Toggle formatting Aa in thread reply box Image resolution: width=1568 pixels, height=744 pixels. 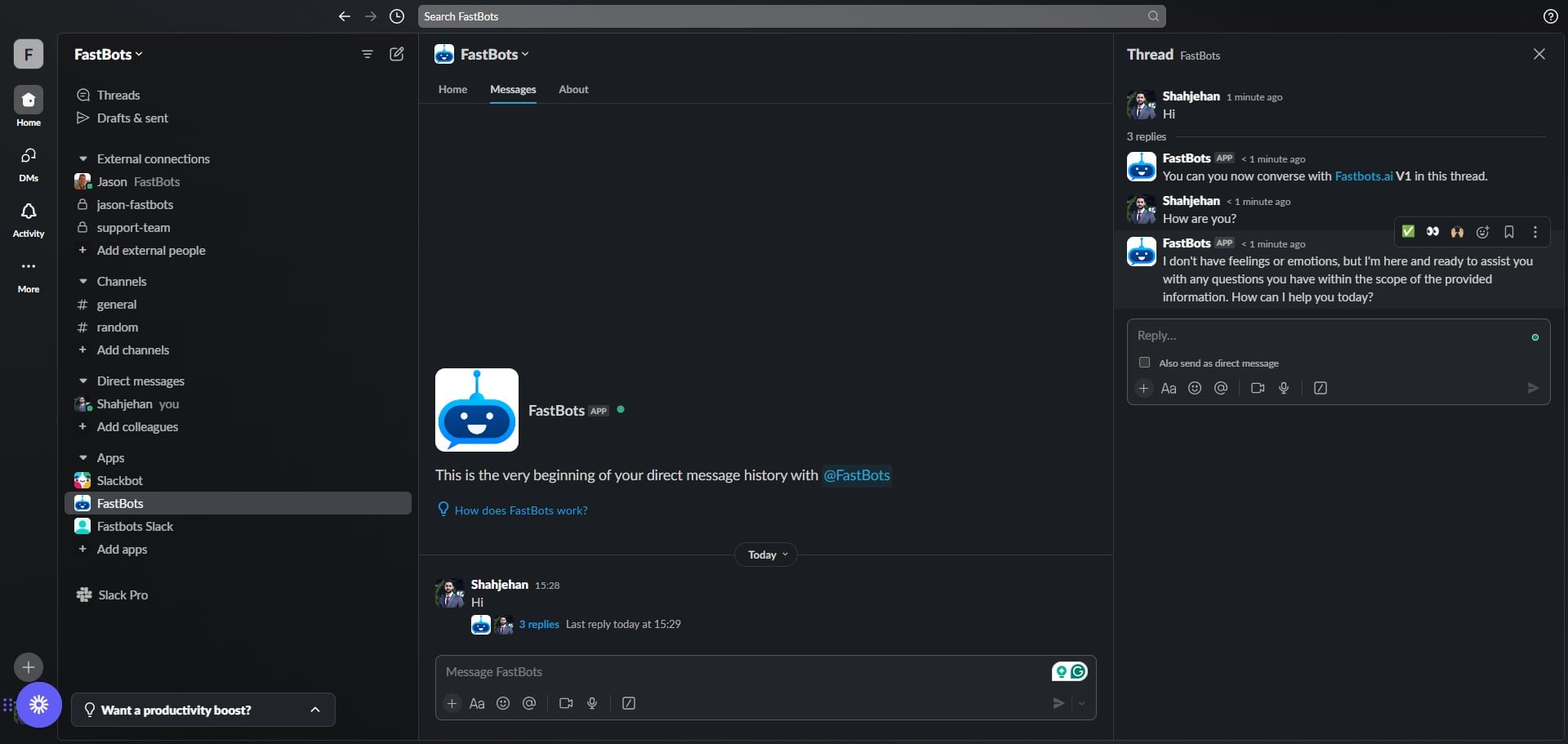tap(1169, 388)
